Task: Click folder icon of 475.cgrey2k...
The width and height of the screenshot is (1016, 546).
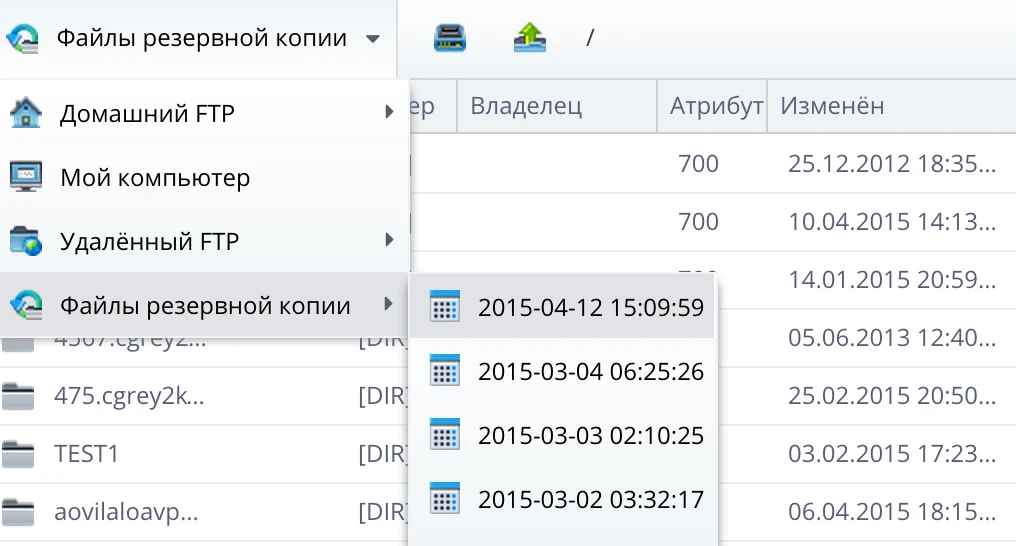Action: [17, 396]
